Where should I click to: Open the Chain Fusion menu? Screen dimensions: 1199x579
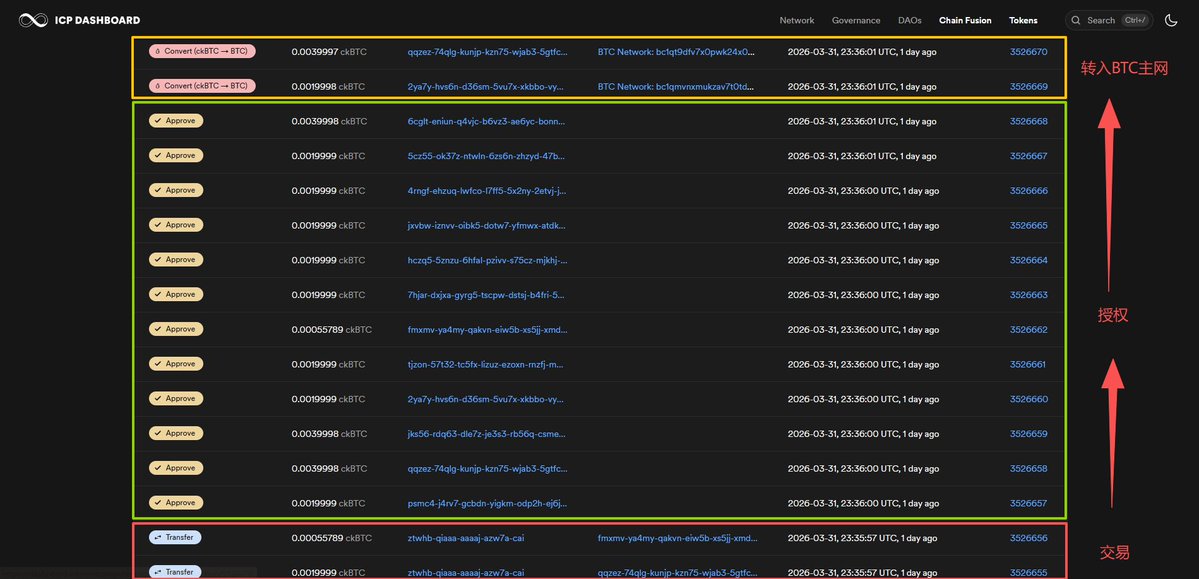[x=965, y=21]
